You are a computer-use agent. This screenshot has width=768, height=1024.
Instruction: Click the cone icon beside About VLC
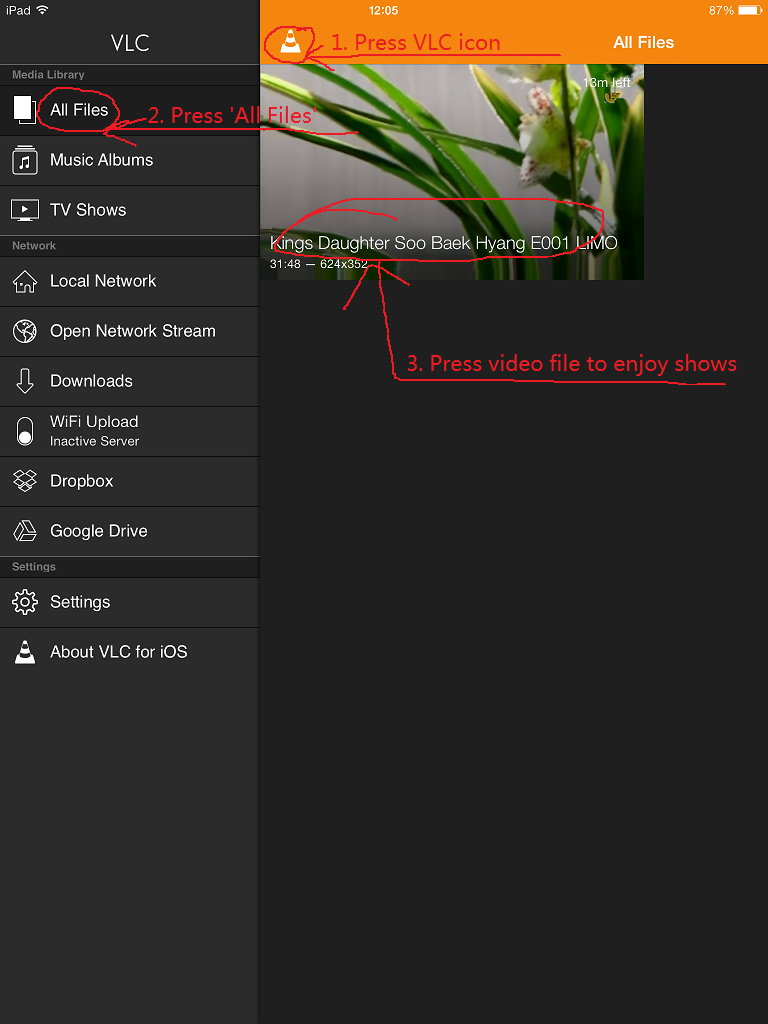tap(25, 652)
